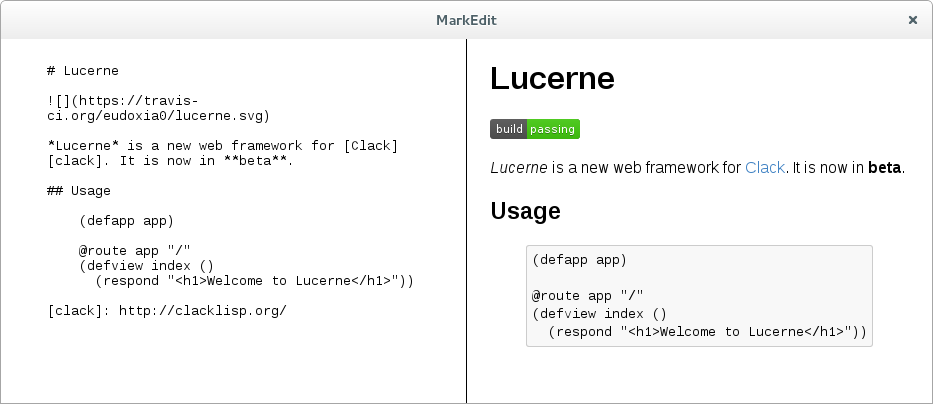Screen dimensions: 933x404
Task: Click the rendered Lucerne heading in preview
Action: pos(552,78)
